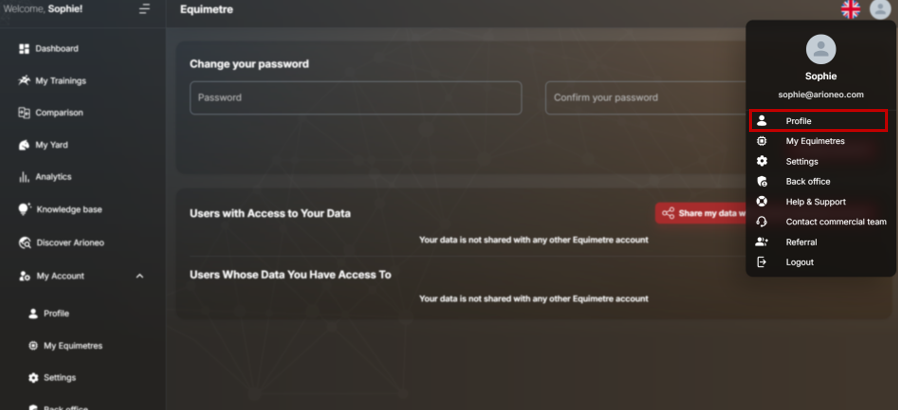
Task: Open My Equimetres from the dropdown menu
Action: point(818,141)
